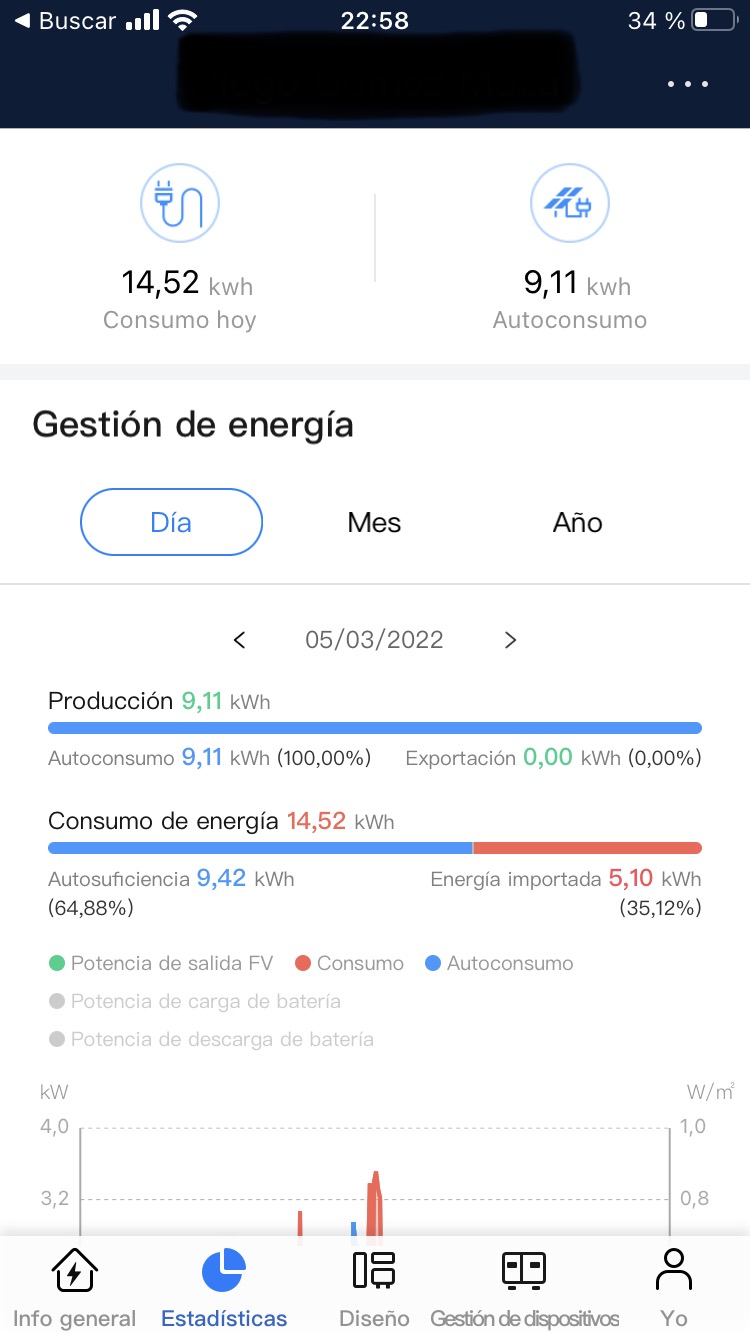Open the three-dot more options menu
The image size is (750, 1334).
[688, 84]
